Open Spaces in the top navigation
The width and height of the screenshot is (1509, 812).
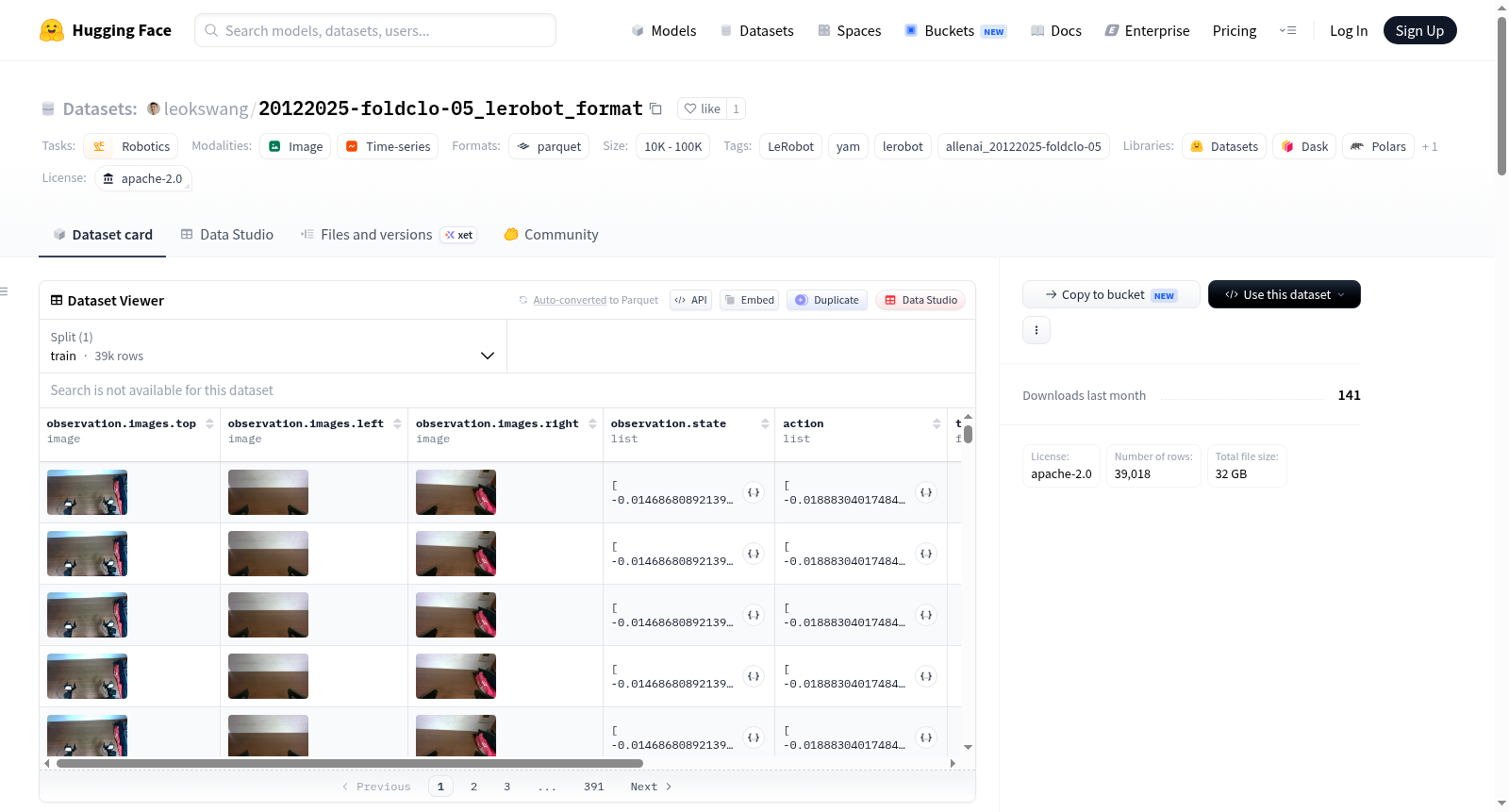click(x=850, y=31)
